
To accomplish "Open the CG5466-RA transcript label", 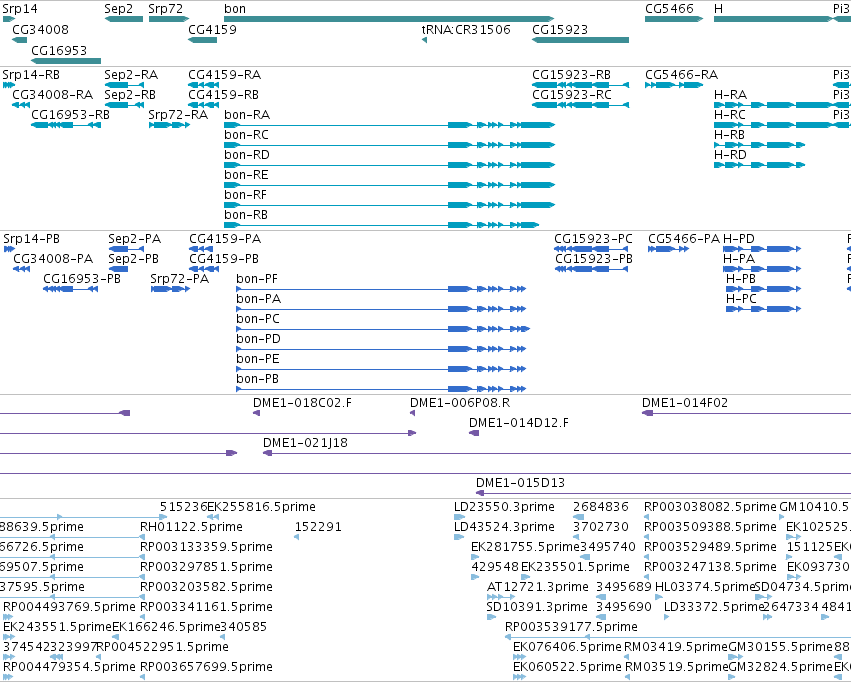I will click(682, 75).
